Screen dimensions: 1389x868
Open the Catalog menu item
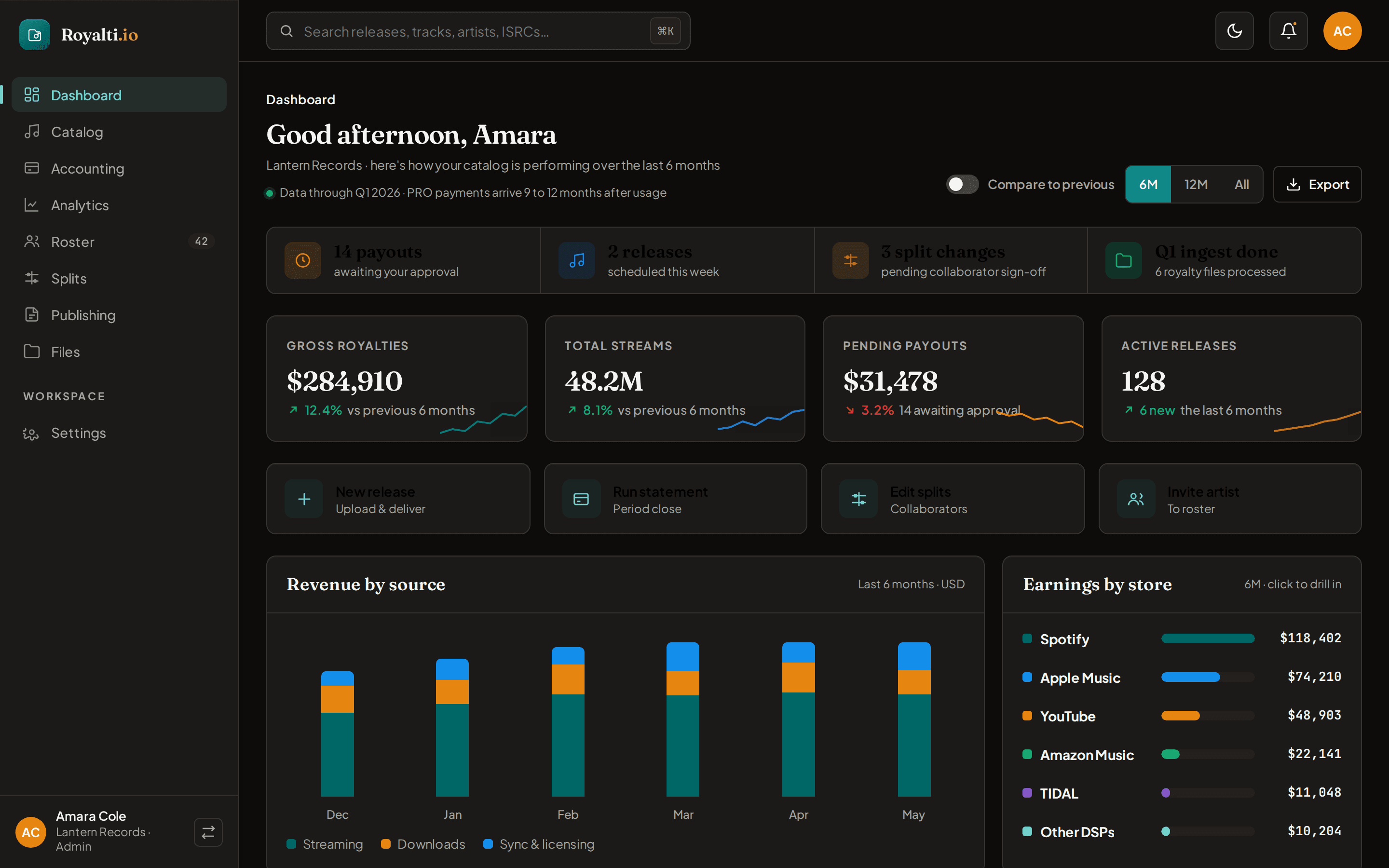[x=119, y=132]
